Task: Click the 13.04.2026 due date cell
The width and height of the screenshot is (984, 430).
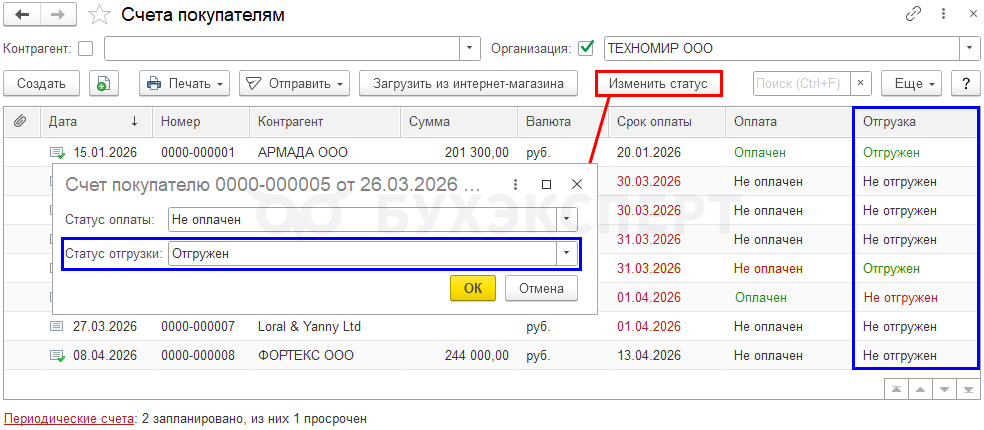Action: (667, 356)
